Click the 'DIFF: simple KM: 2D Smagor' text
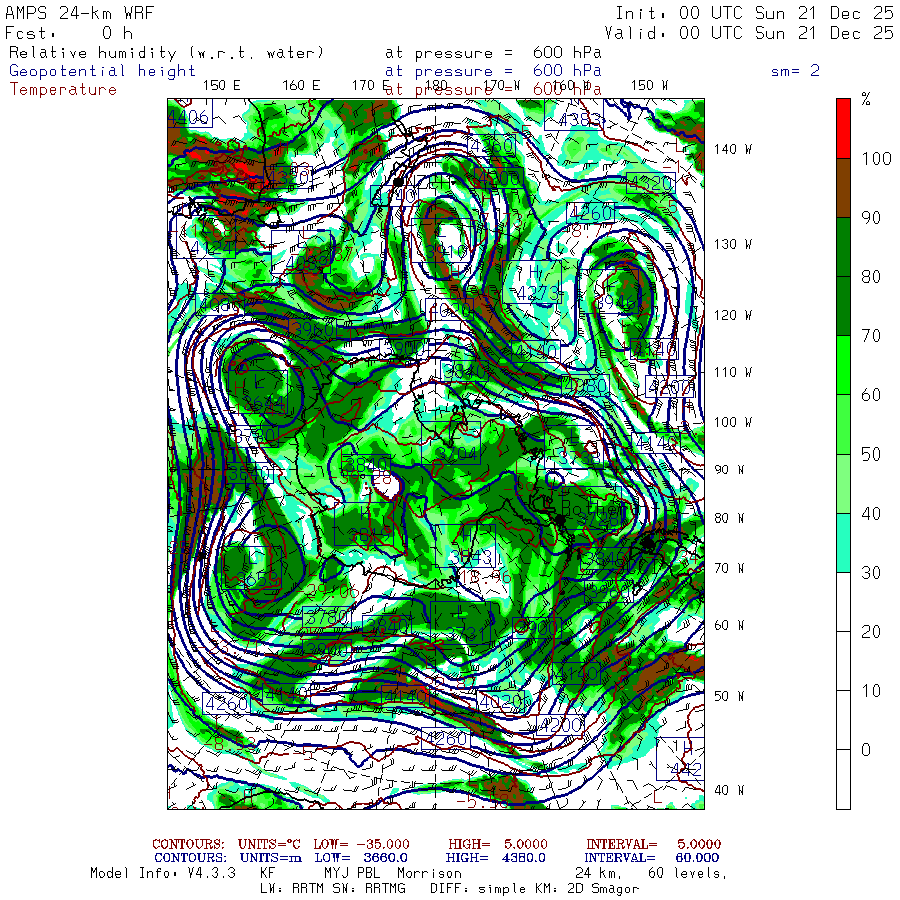Viewport: 900px width, 900px height. click(x=535, y=889)
